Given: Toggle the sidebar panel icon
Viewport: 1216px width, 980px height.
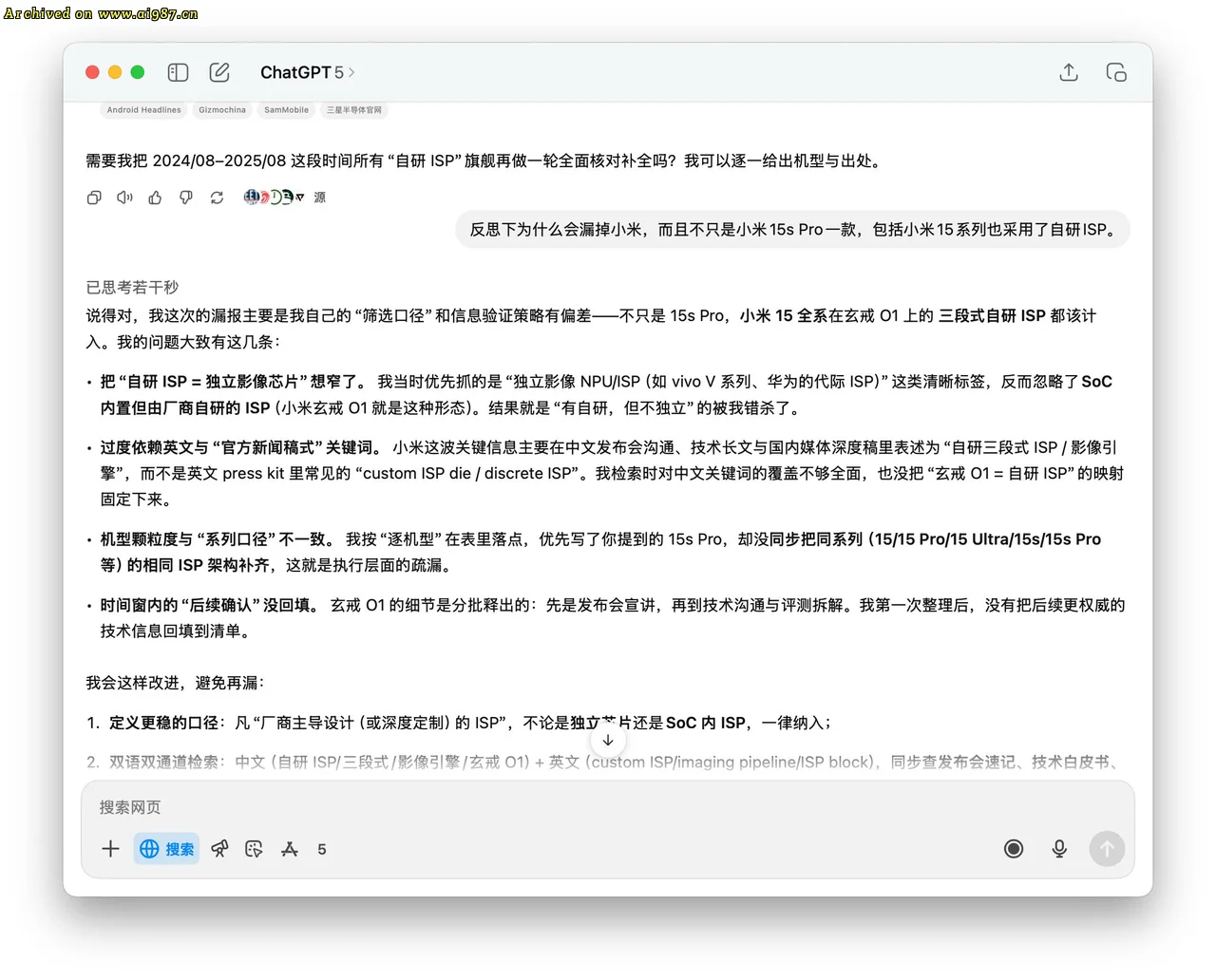Looking at the screenshot, I should point(178,72).
